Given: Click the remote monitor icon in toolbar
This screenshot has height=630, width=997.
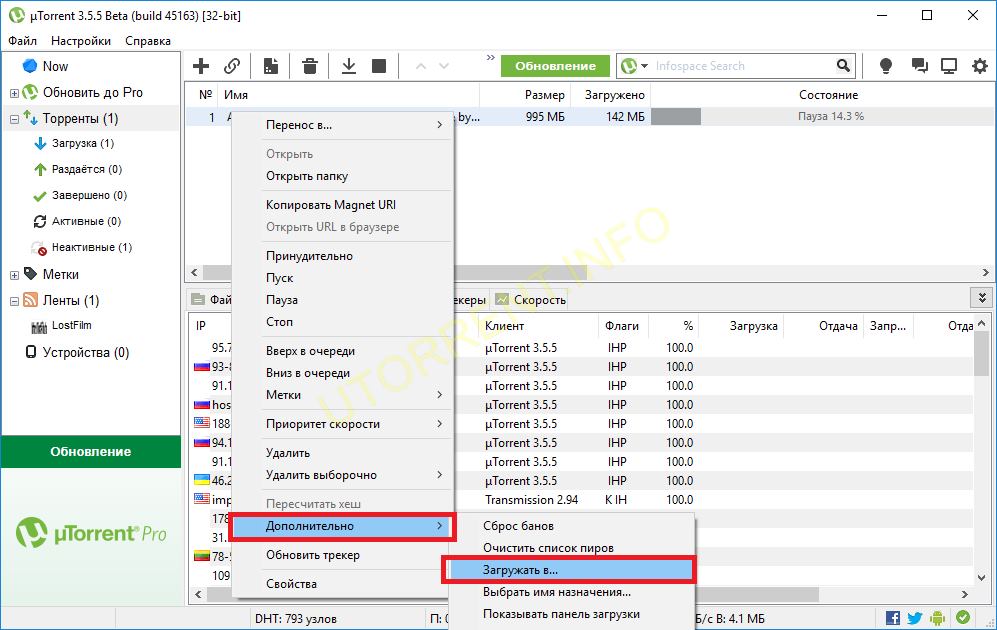Looking at the screenshot, I should (x=949, y=65).
